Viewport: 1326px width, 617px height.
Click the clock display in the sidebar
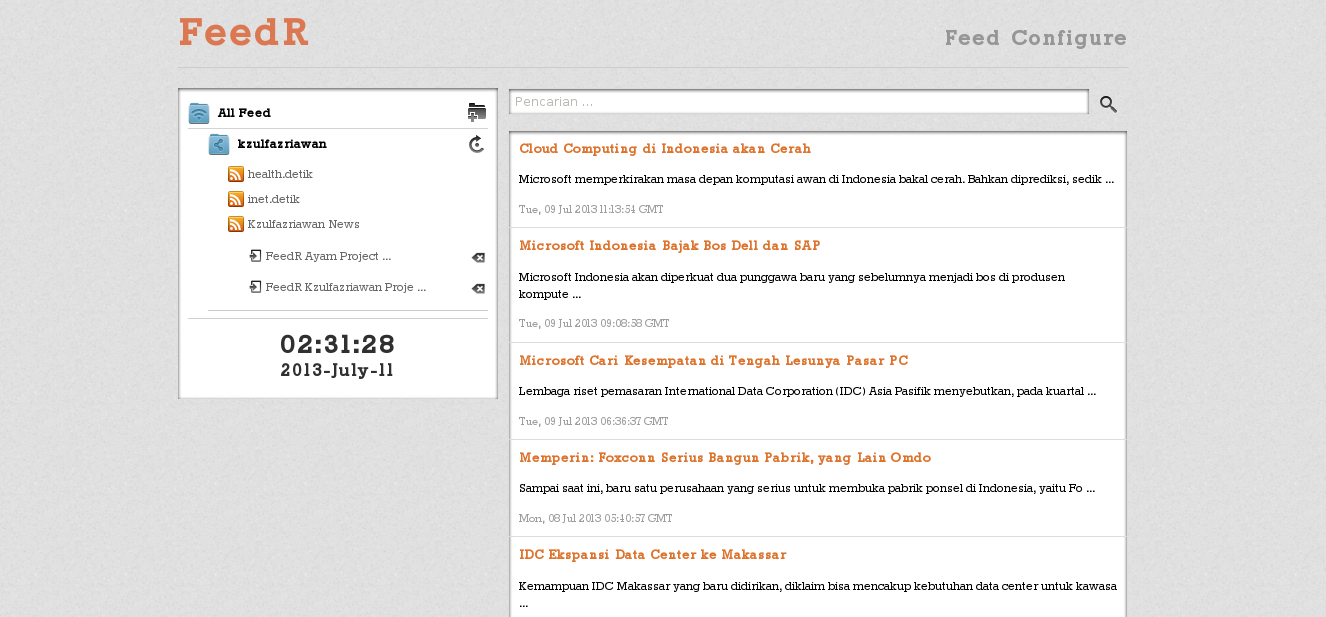pyautogui.click(x=337, y=344)
